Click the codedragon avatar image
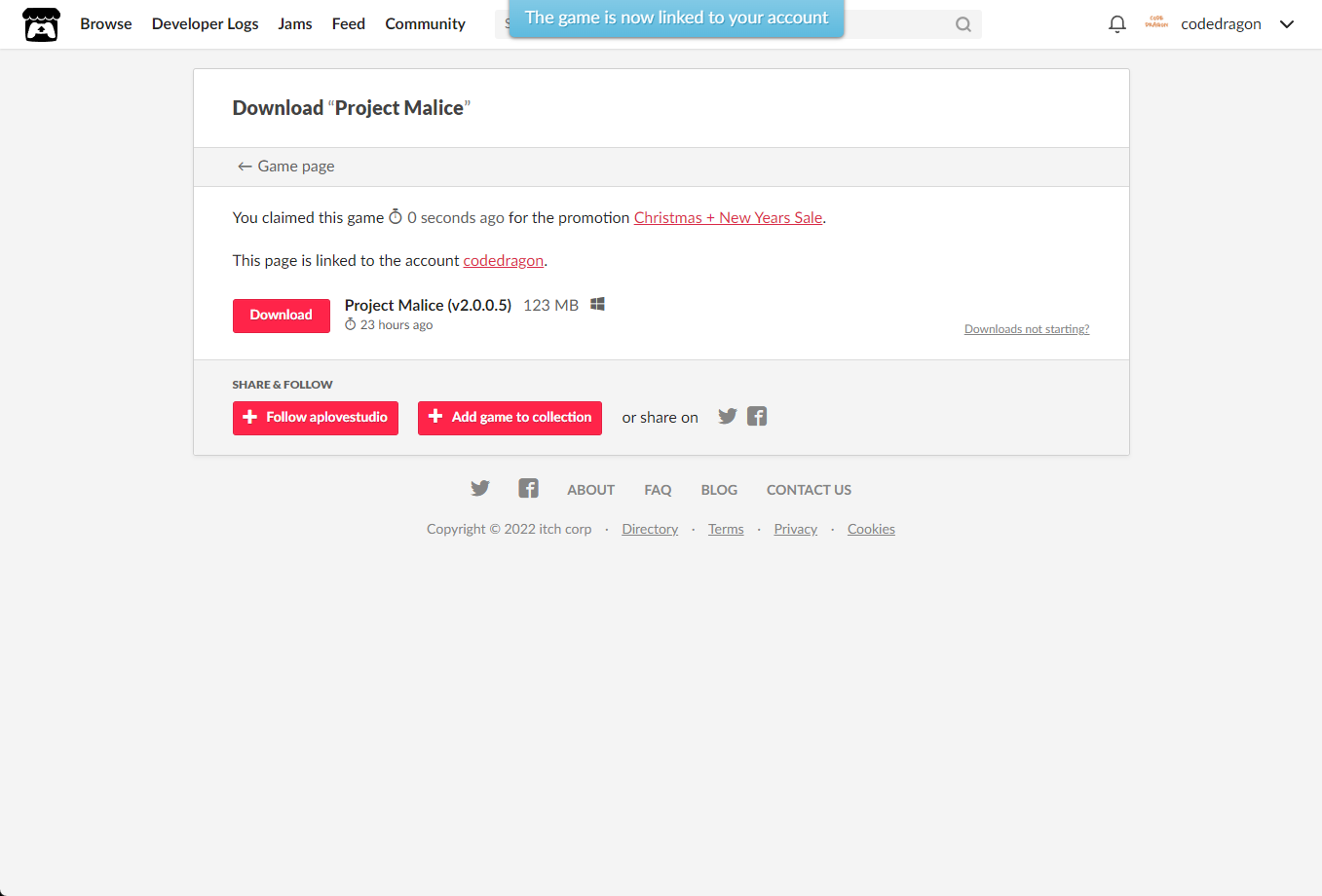Screen dimensions: 1322x896 tap(1156, 23)
